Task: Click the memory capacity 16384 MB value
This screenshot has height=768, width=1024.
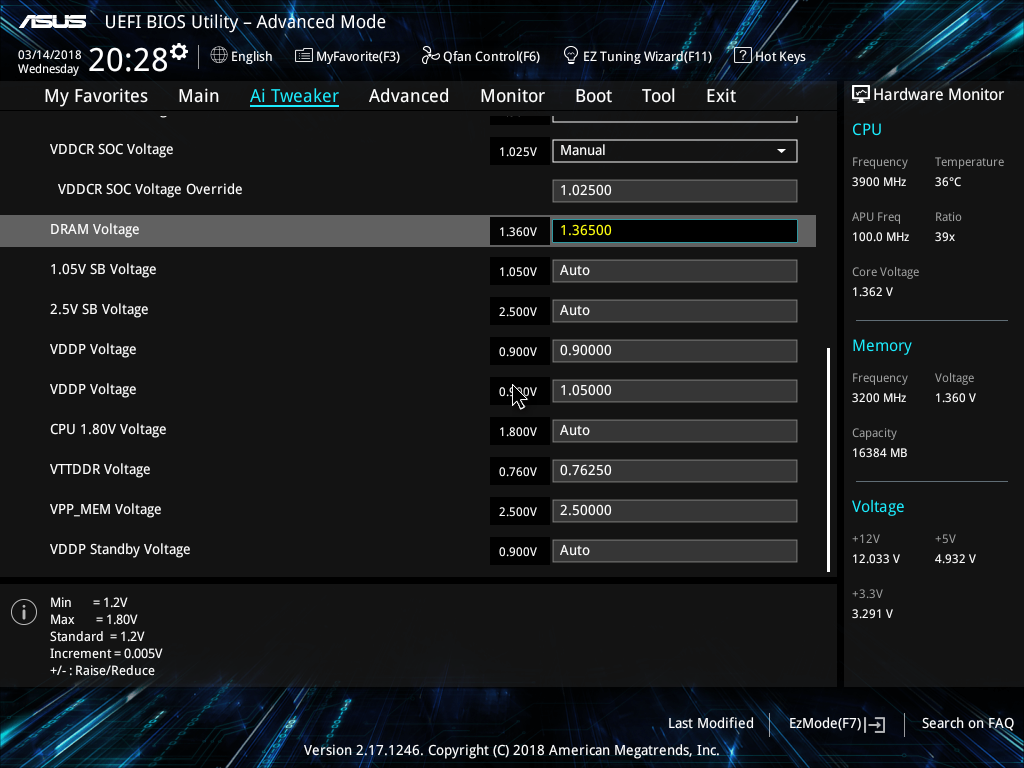Action: (x=880, y=453)
